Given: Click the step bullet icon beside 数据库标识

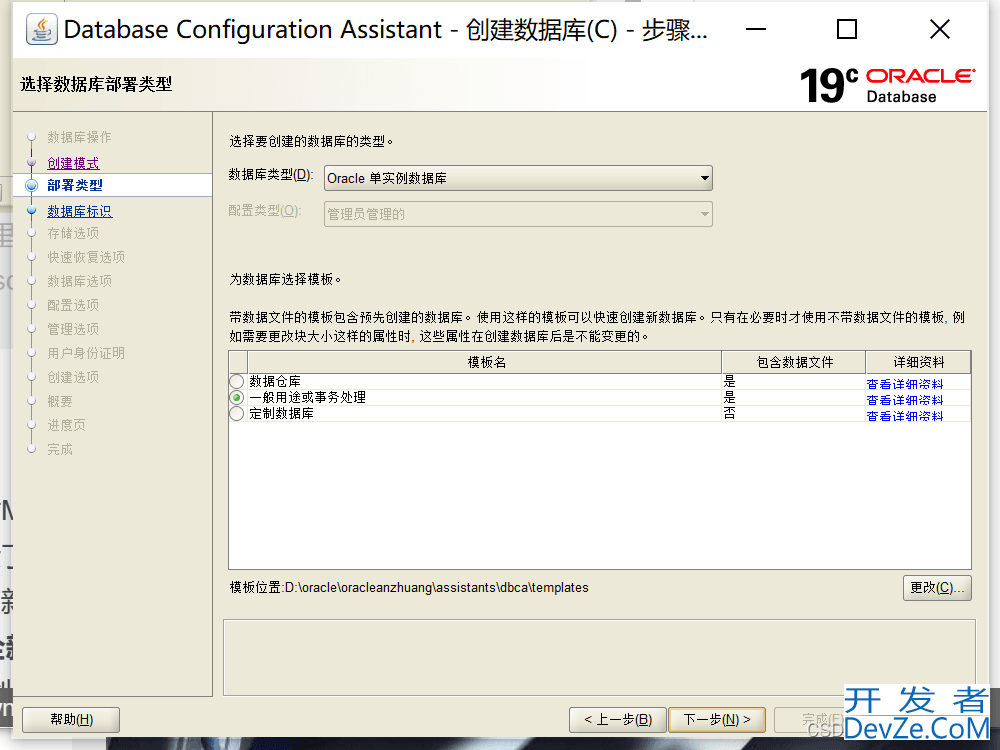Looking at the screenshot, I should (x=31, y=210).
